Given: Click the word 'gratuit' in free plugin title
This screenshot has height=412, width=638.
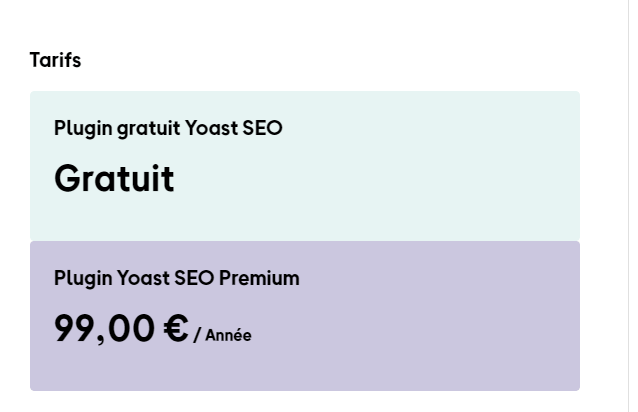Looking at the screenshot, I should point(149,128).
